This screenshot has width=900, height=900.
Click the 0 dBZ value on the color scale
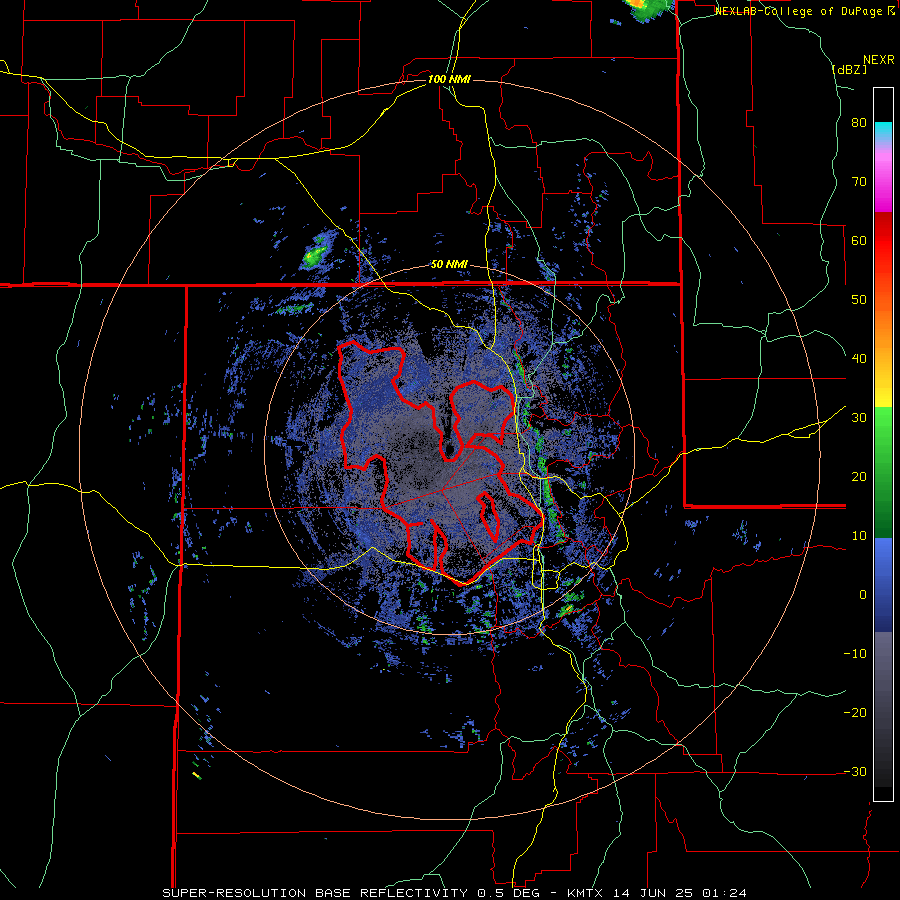[x=863, y=595]
